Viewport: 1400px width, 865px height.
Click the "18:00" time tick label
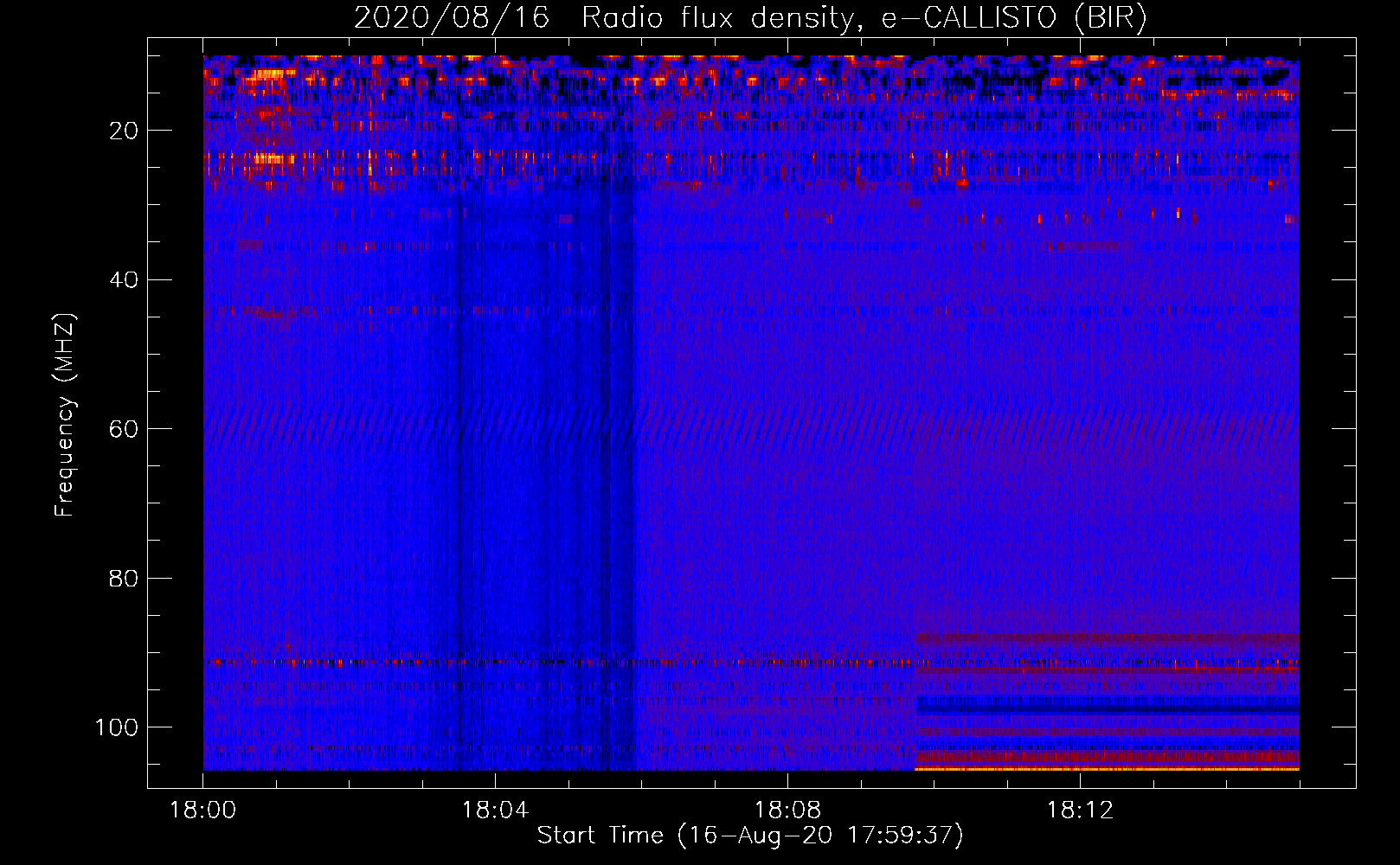click(x=203, y=811)
